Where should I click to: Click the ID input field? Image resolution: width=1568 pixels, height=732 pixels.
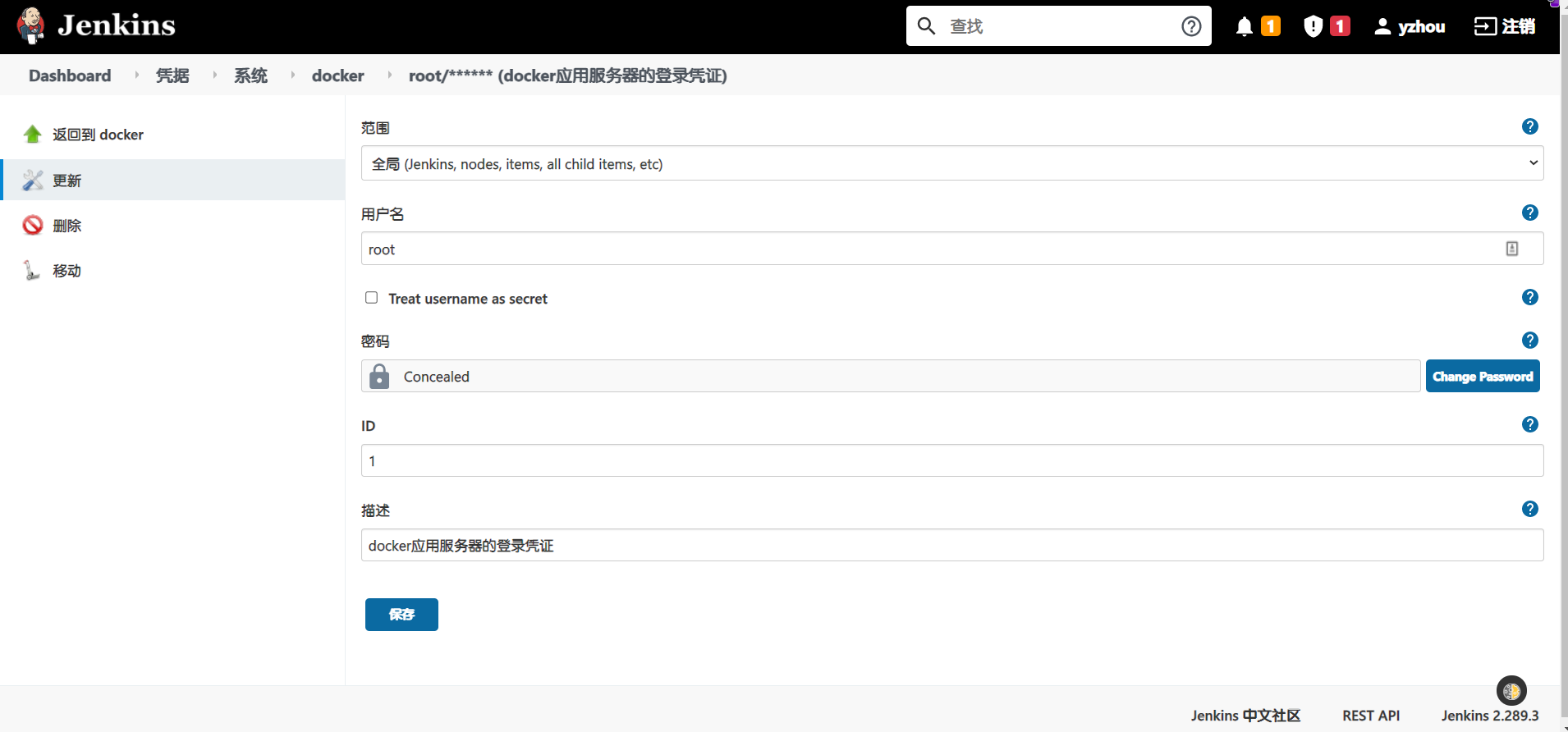tap(952, 460)
